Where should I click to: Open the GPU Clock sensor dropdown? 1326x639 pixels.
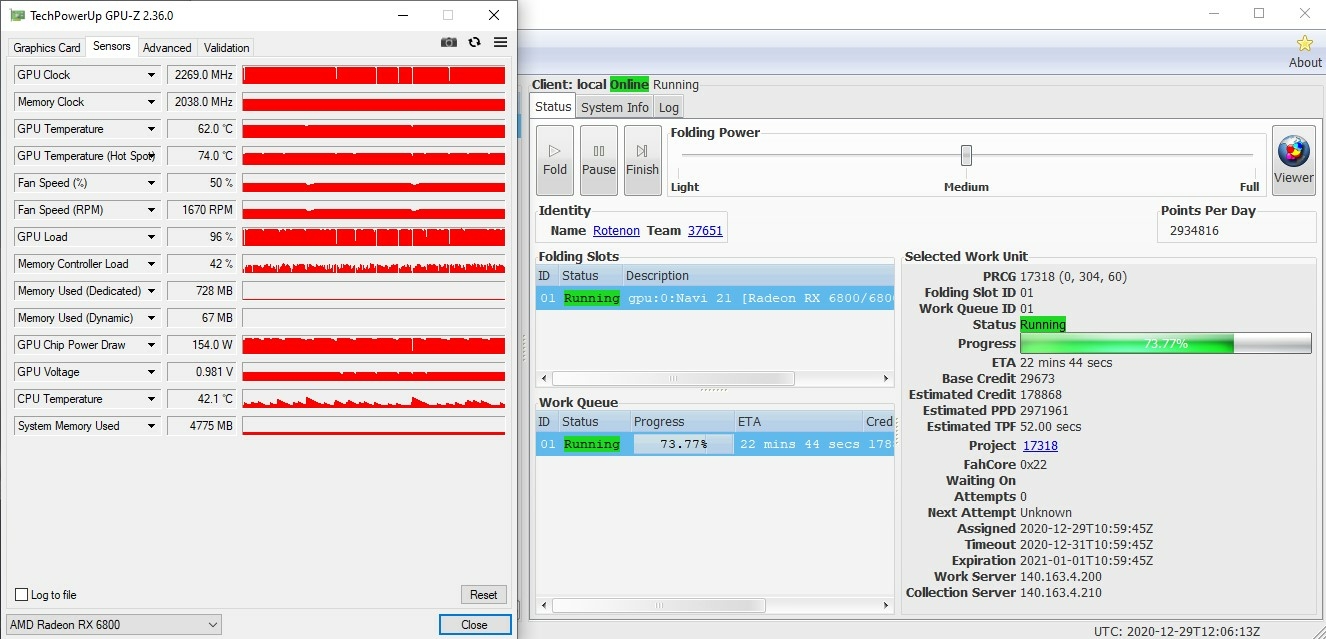(152, 75)
